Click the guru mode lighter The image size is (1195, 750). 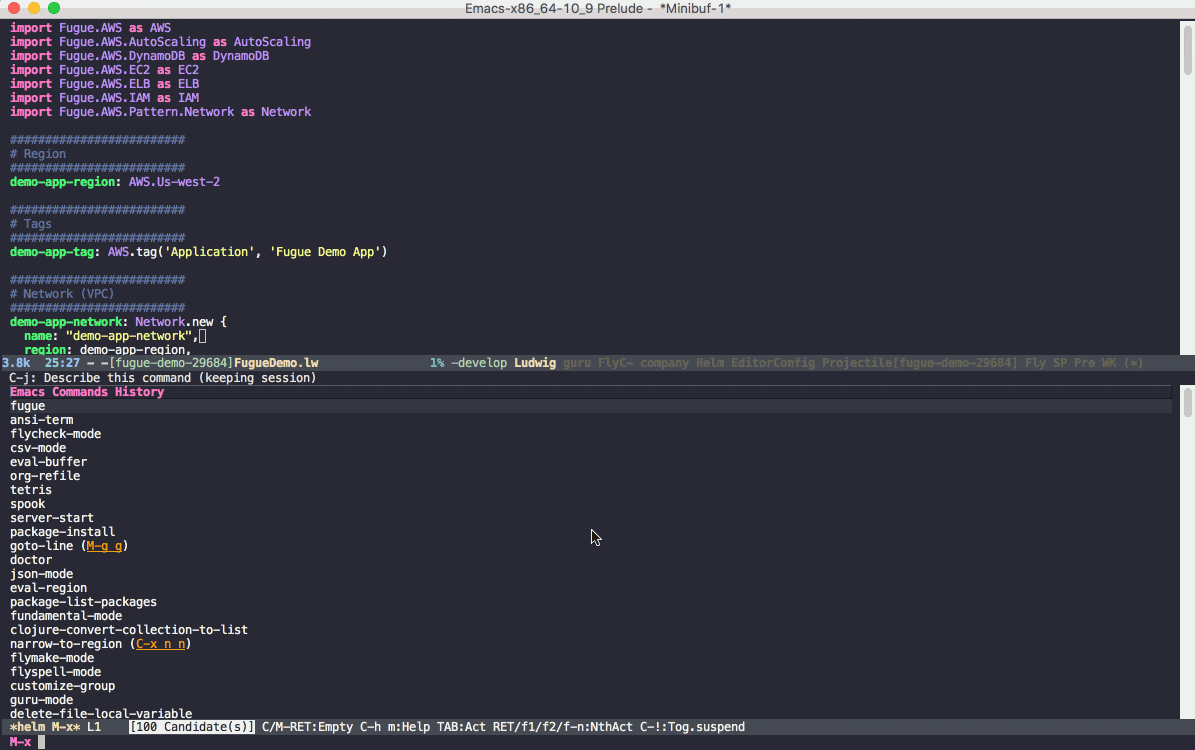point(576,362)
